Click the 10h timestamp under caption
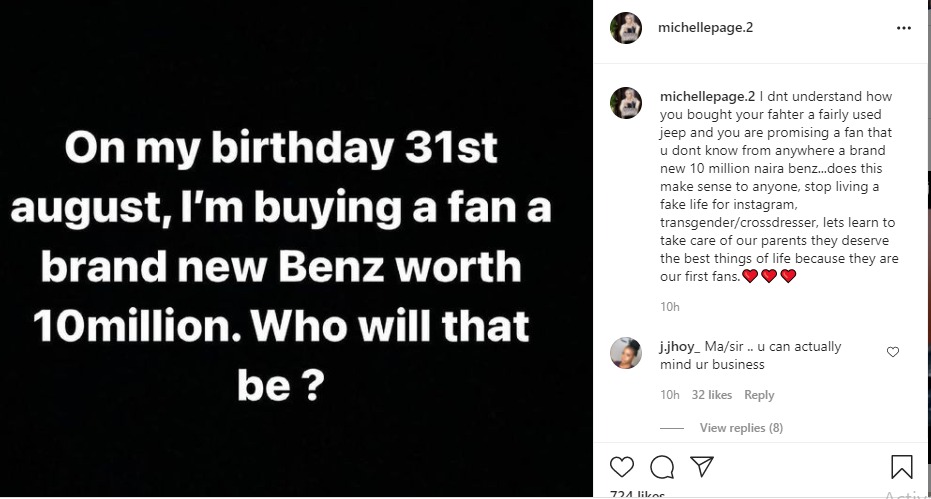The image size is (931, 499). [670, 306]
